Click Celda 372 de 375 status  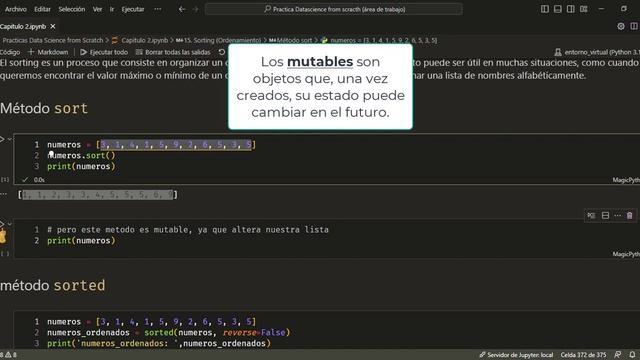tap(584, 355)
